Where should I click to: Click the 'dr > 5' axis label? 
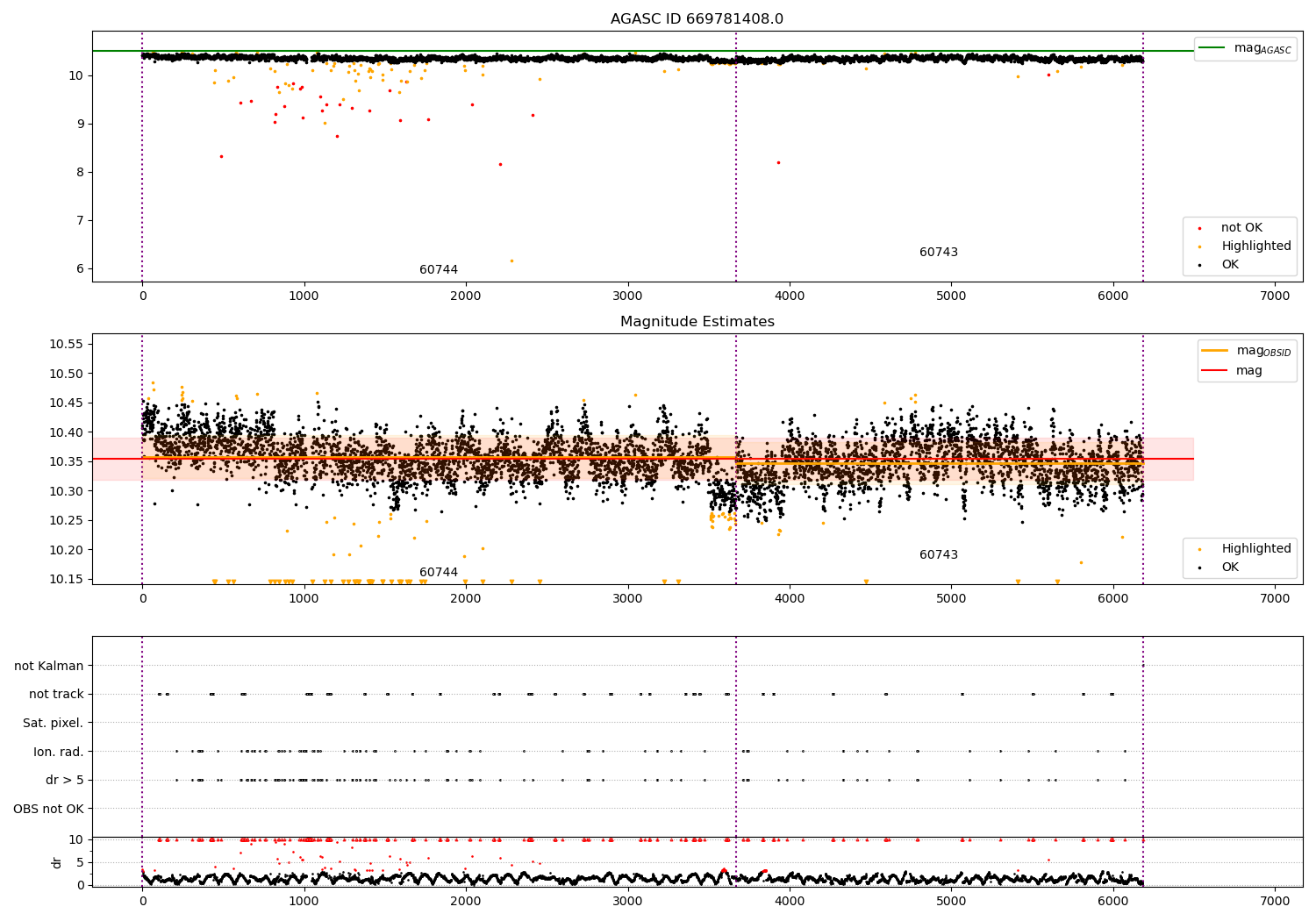65,781
